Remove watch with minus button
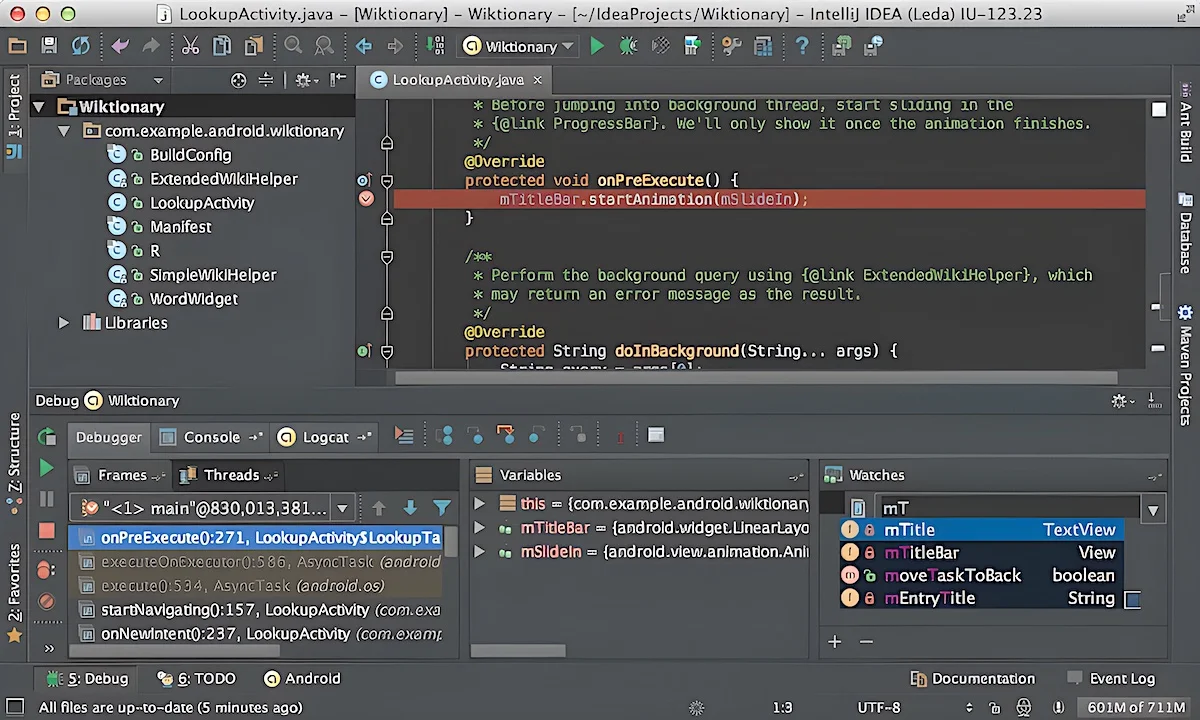1200x720 pixels. click(x=866, y=641)
